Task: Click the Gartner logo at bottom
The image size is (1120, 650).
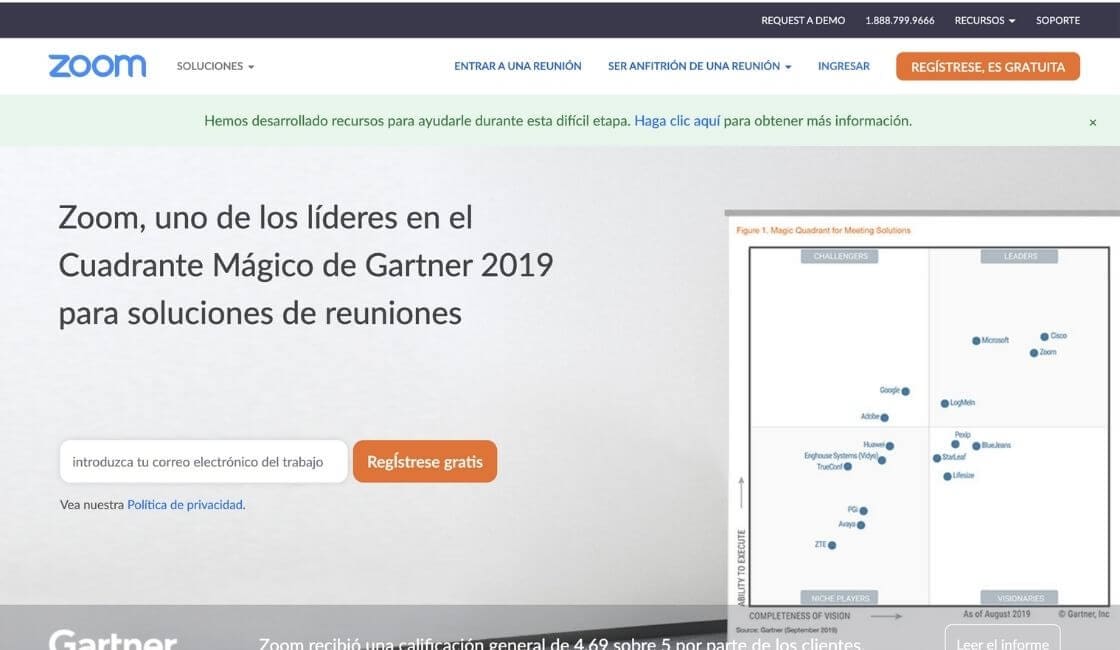Action: coord(113,639)
